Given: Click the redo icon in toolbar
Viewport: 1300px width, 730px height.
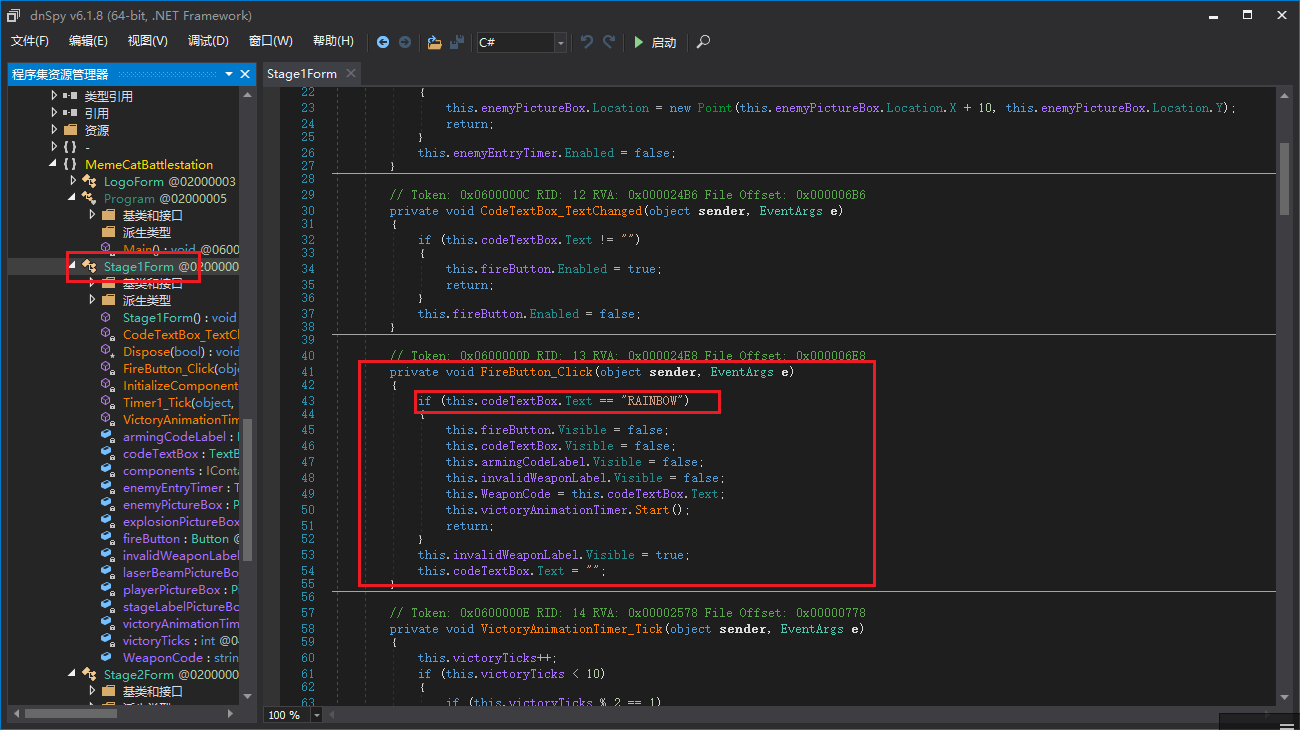Looking at the screenshot, I should 609,42.
